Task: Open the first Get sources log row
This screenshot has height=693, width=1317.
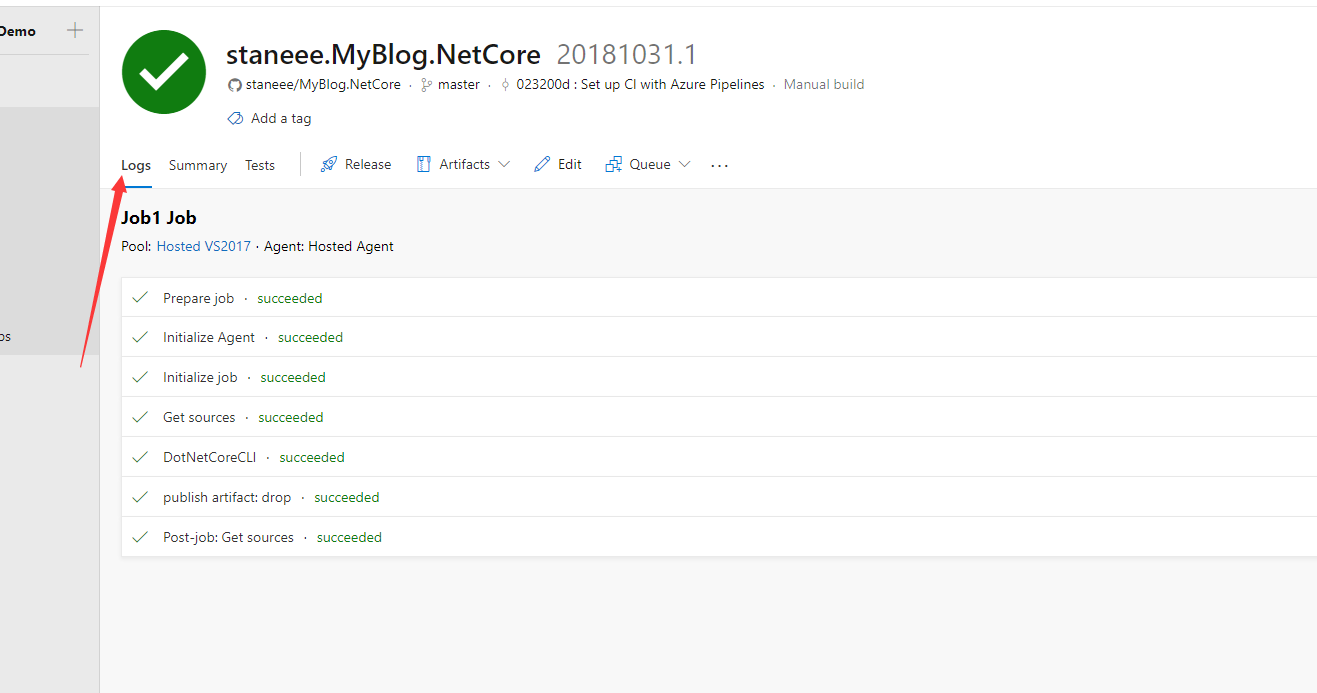Action: [x=719, y=417]
